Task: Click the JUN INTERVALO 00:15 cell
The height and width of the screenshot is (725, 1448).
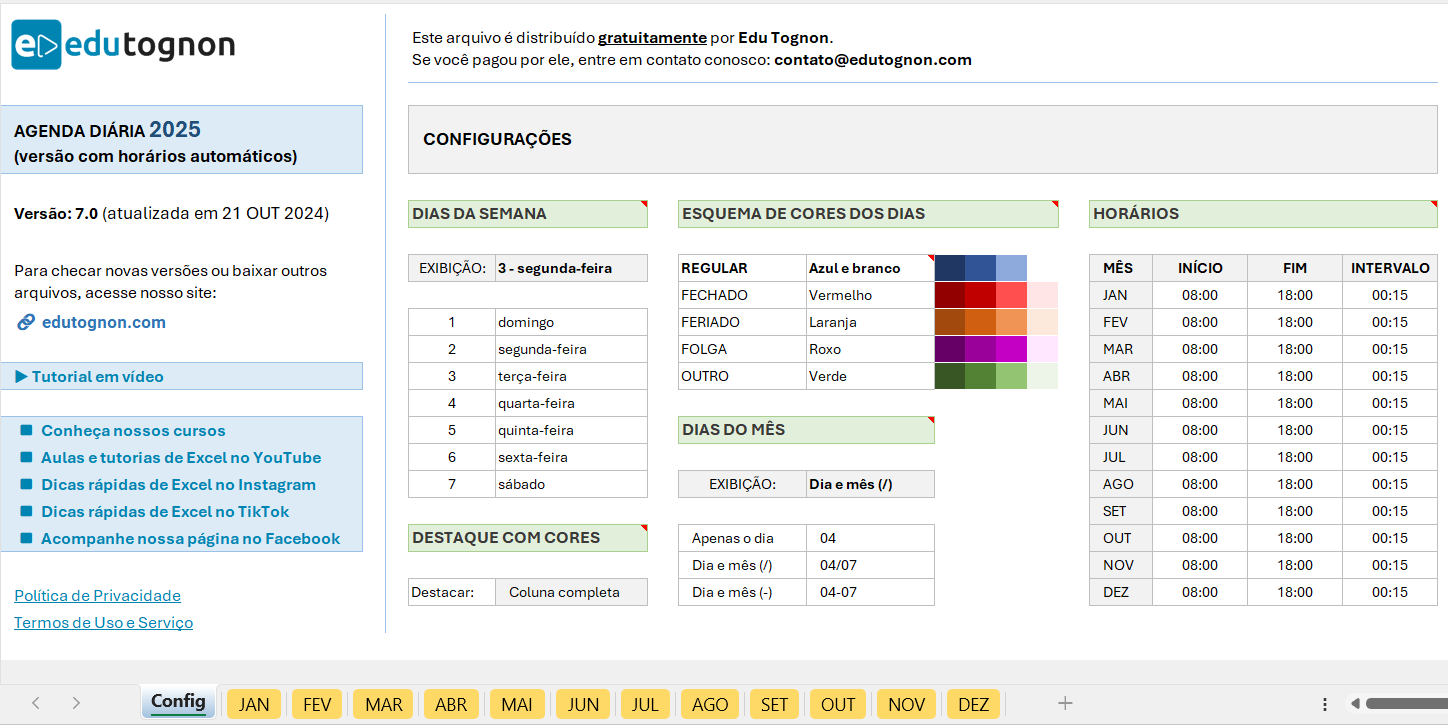Action: pos(1390,430)
